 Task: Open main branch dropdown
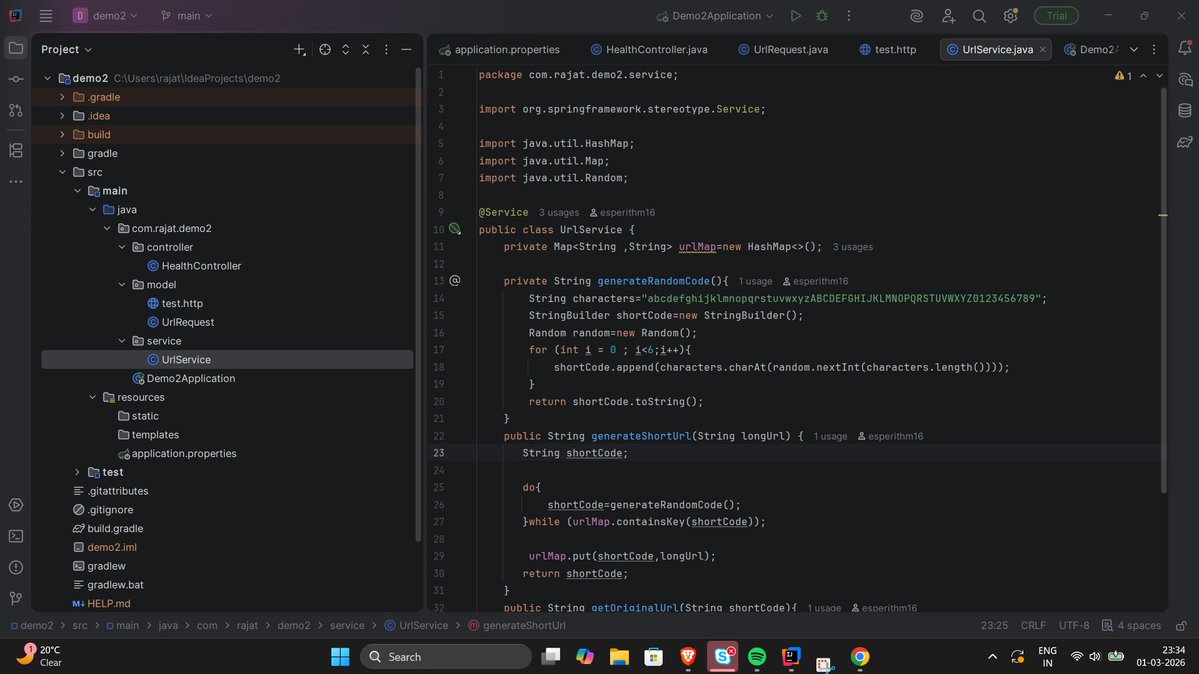pos(187,15)
